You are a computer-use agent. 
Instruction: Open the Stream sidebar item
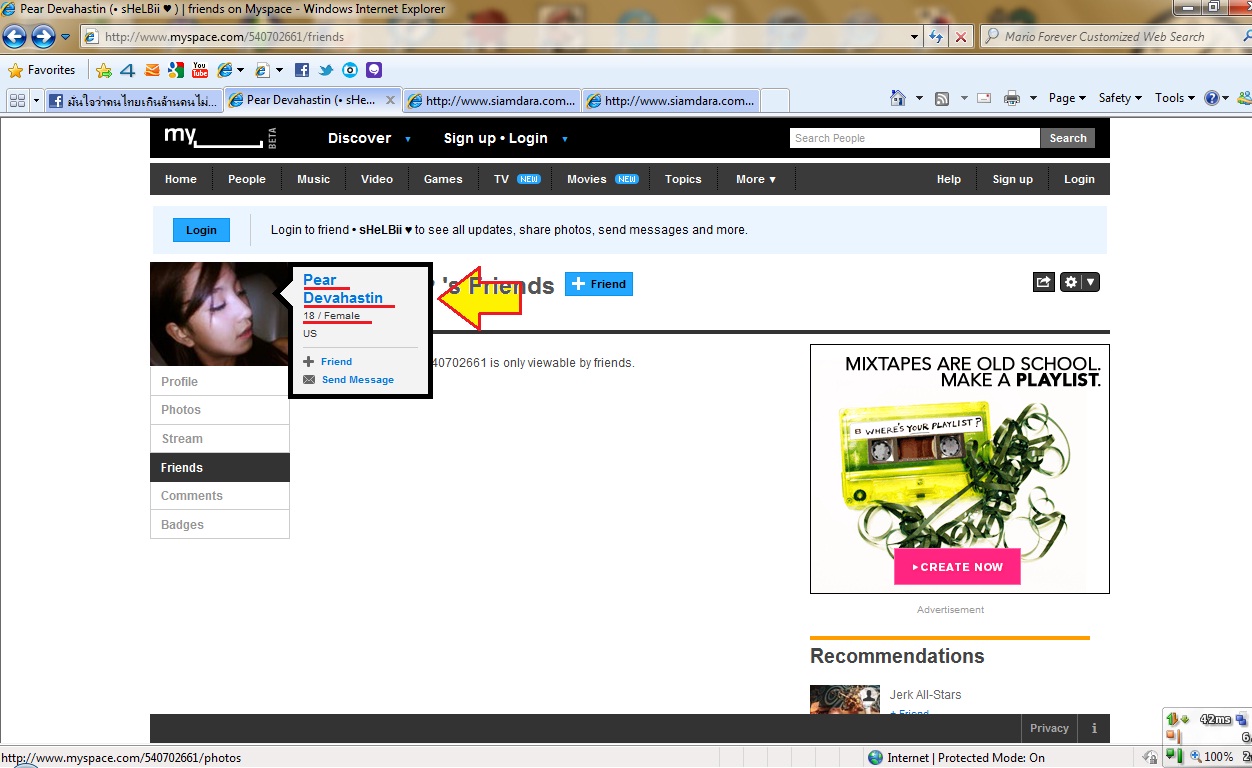[220, 439]
